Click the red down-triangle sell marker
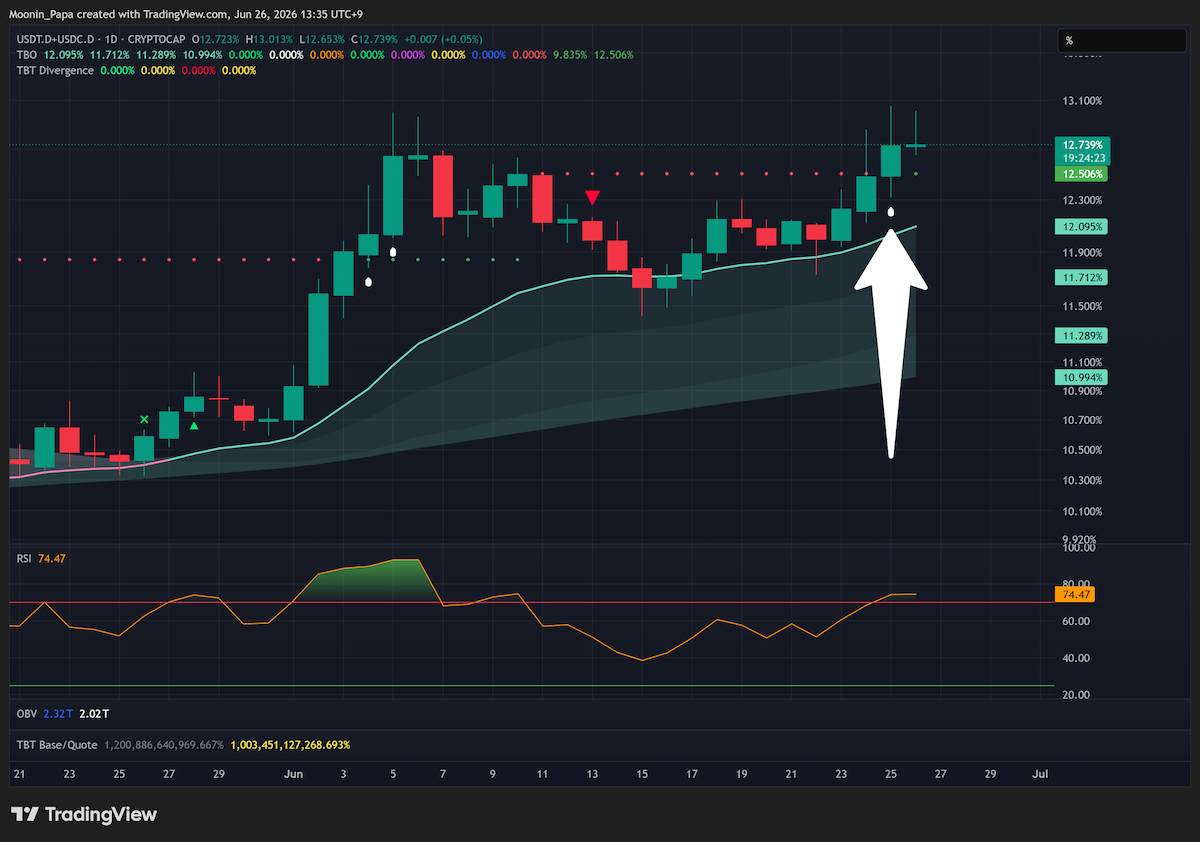The height and width of the screenshot is (842, 1200). (592, 197)
